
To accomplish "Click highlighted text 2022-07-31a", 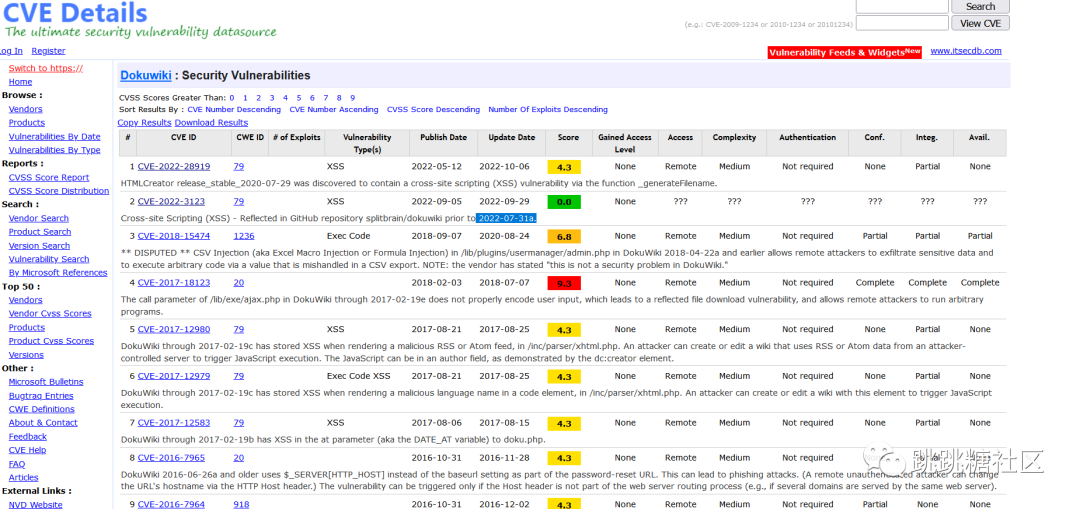I will 506,218.
